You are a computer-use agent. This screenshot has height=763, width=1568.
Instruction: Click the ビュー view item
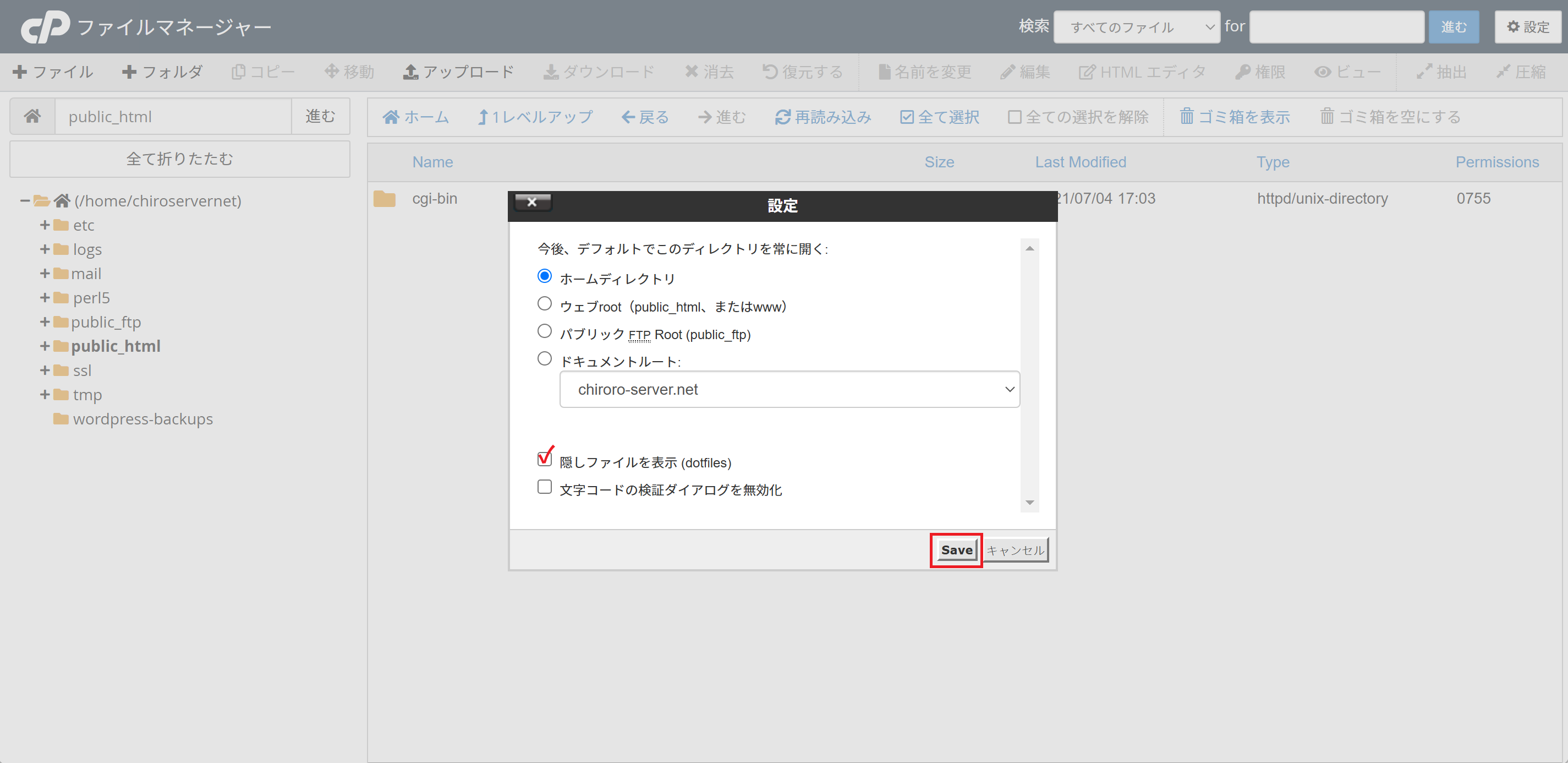tap(1347, 72)
